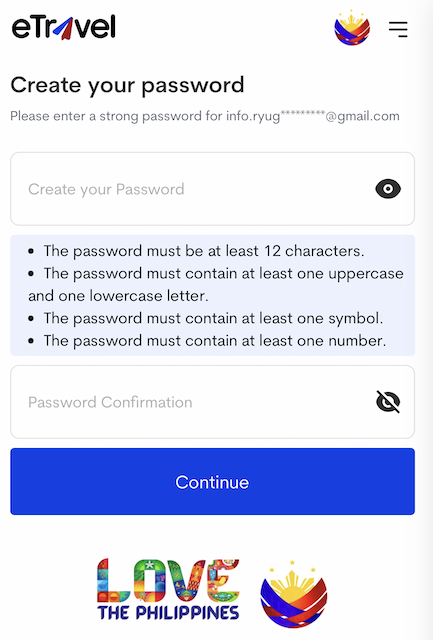Click the uppercase and lowercase requirement line
Screen dimensions: 433x640
pyautogui.click(x=216, y=284)
